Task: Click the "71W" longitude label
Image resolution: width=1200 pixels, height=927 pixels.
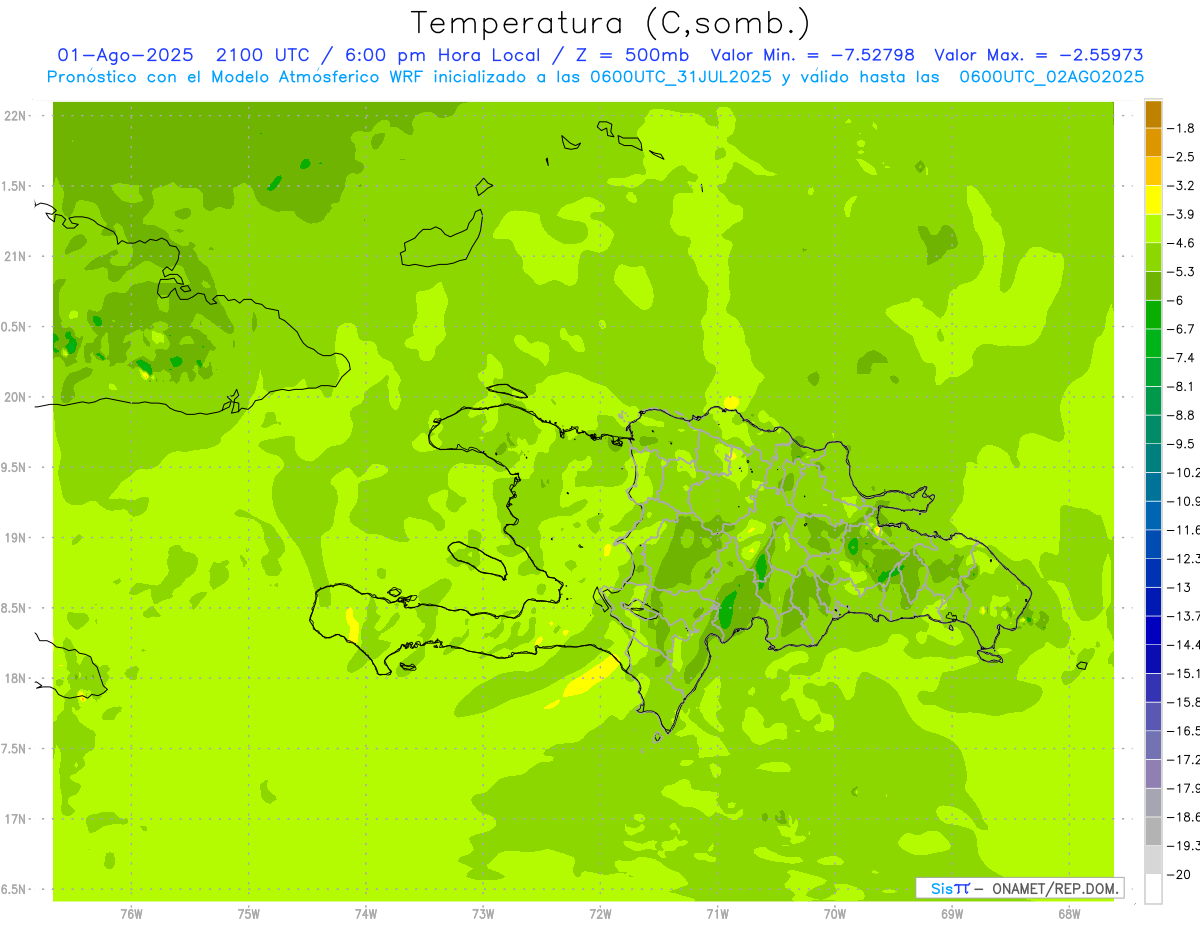Action: [x=718, y=914]
